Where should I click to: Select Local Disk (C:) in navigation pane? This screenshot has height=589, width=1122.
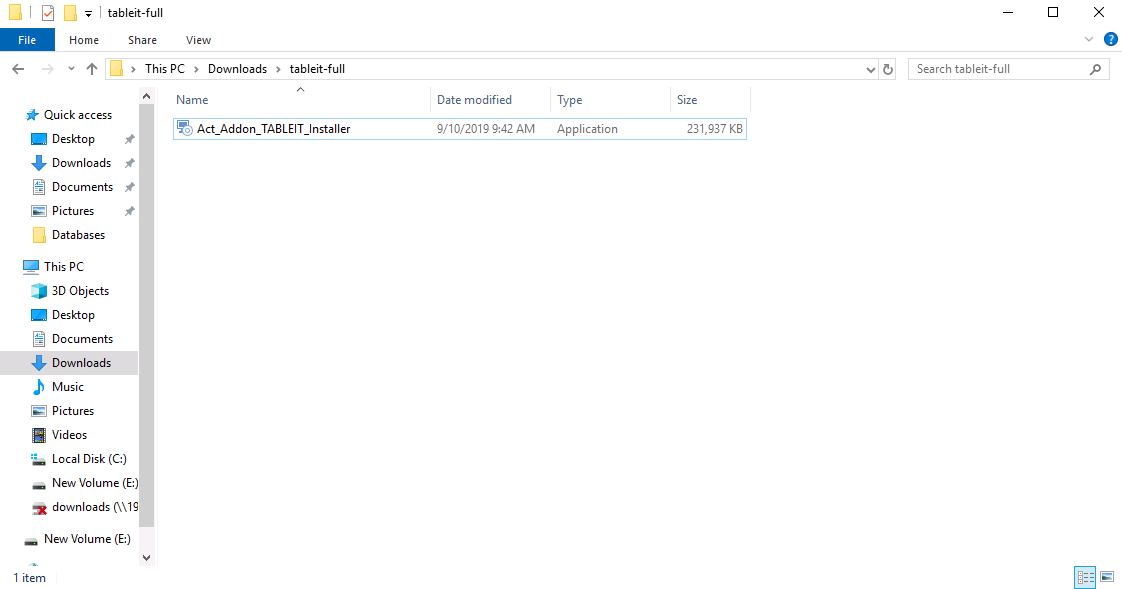point(89,459)
